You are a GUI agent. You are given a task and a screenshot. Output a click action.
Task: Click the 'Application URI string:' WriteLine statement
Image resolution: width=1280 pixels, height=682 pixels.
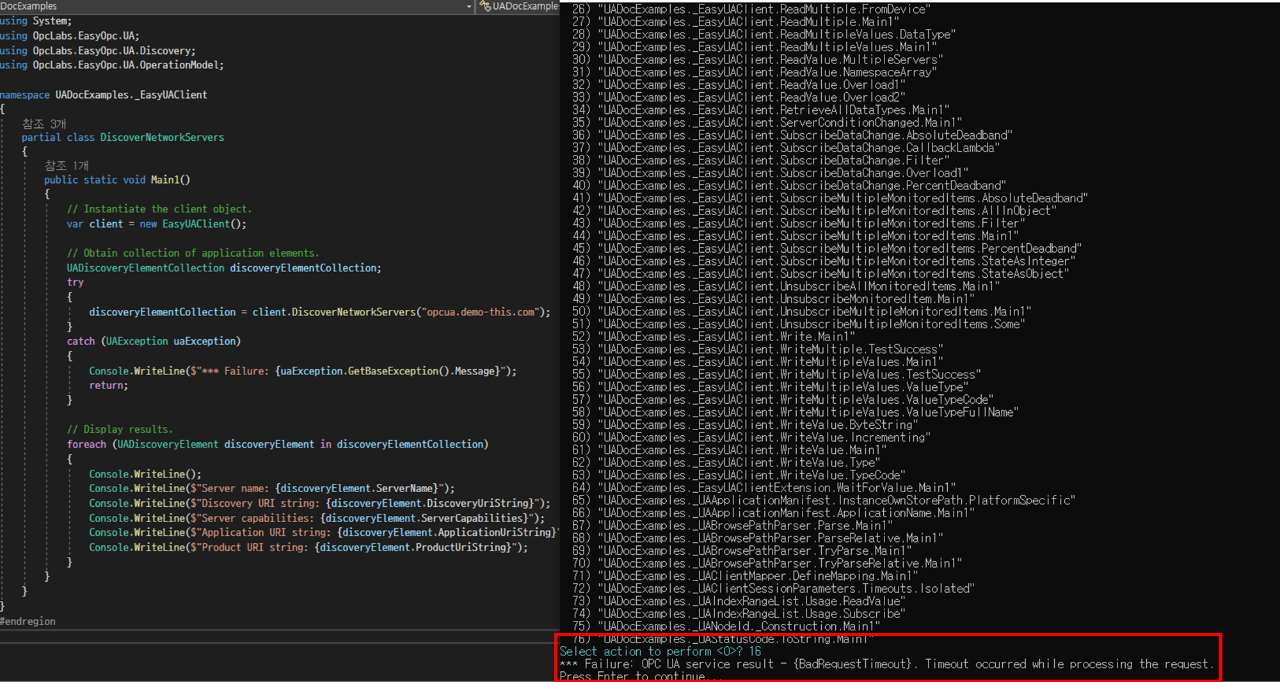(x=323, y=532)
